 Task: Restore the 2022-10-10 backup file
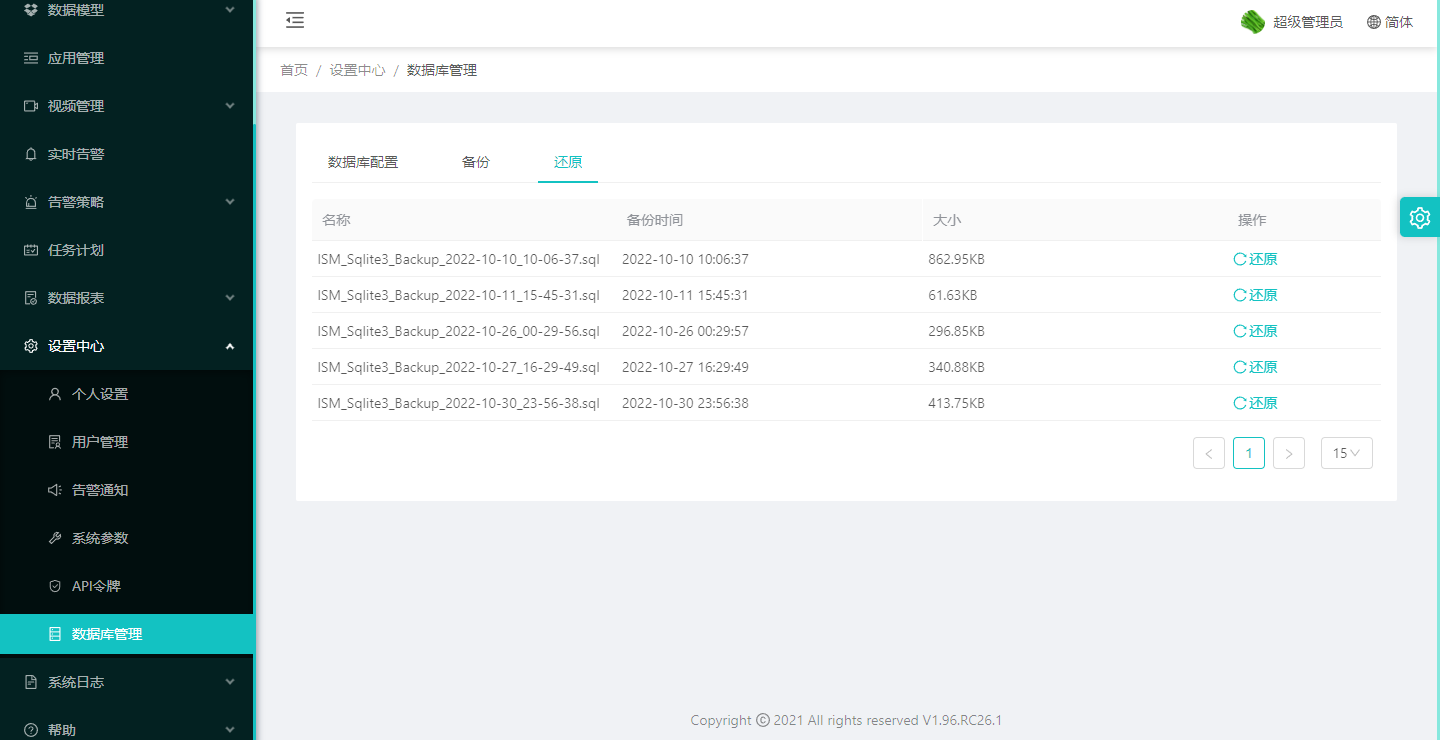(x=1256, y=259)
